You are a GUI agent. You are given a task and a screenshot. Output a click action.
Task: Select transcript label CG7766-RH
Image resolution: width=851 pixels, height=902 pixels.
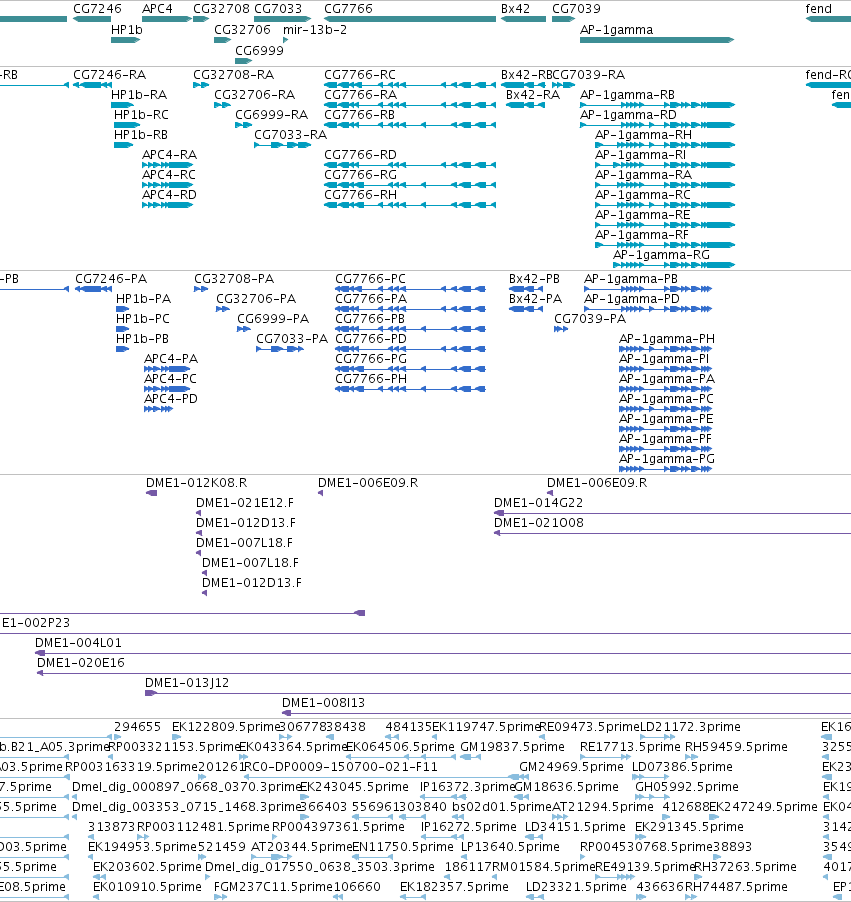pyautogui.click(x=360, y=194)
